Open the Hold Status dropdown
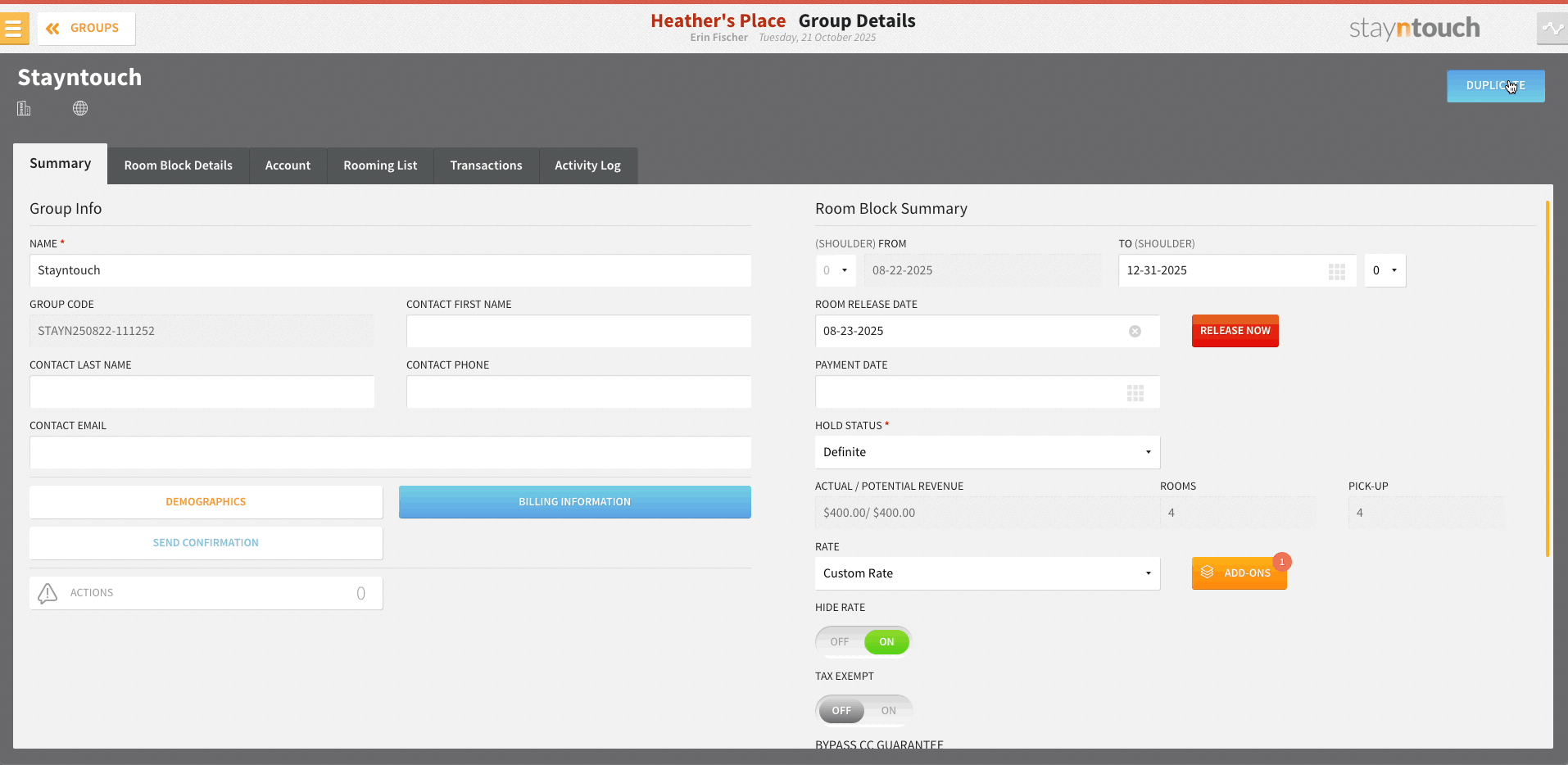 click(x=987, y=452)
